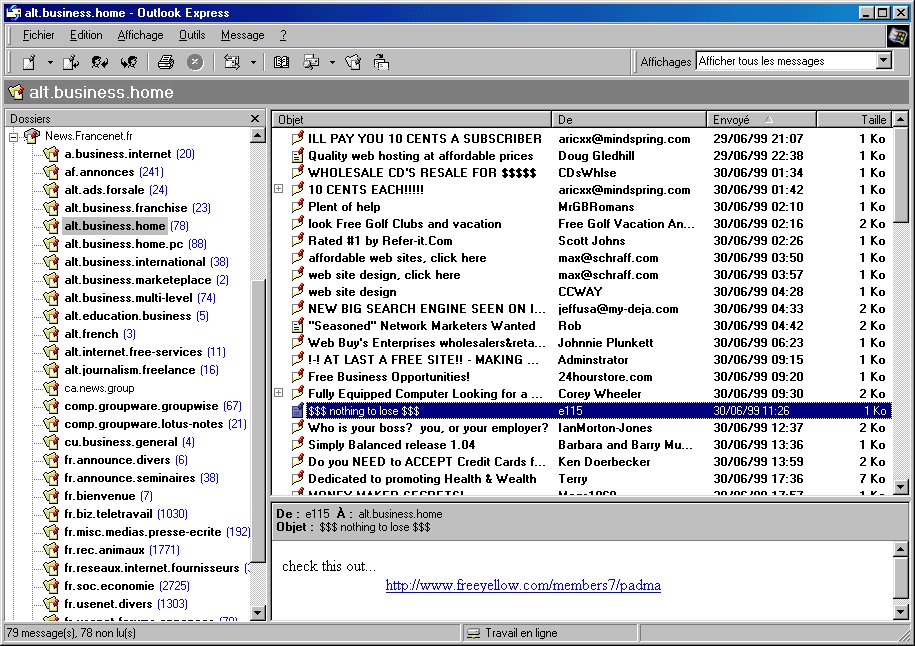The image size is (915, 646).
Task: Click the ca.news.group folder icon
Action: pyautogui.click(x=51, y=388)
